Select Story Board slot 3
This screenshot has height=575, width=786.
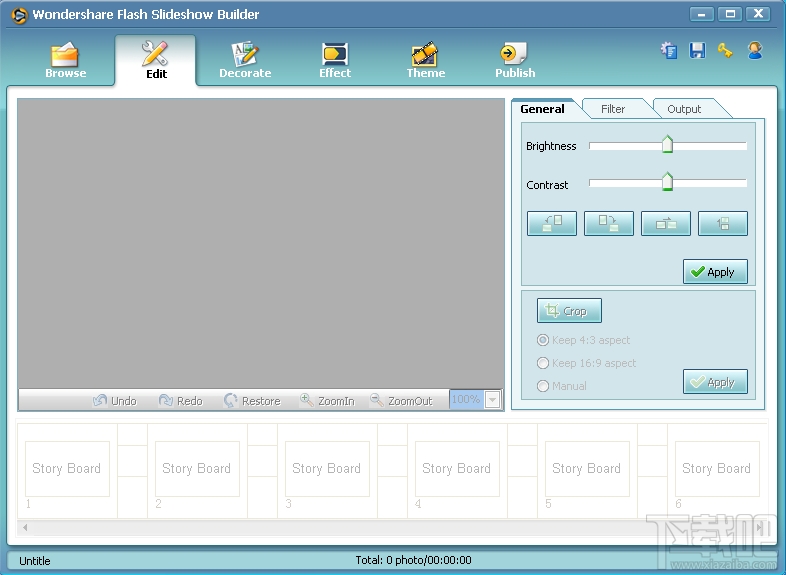click(327, 469)
